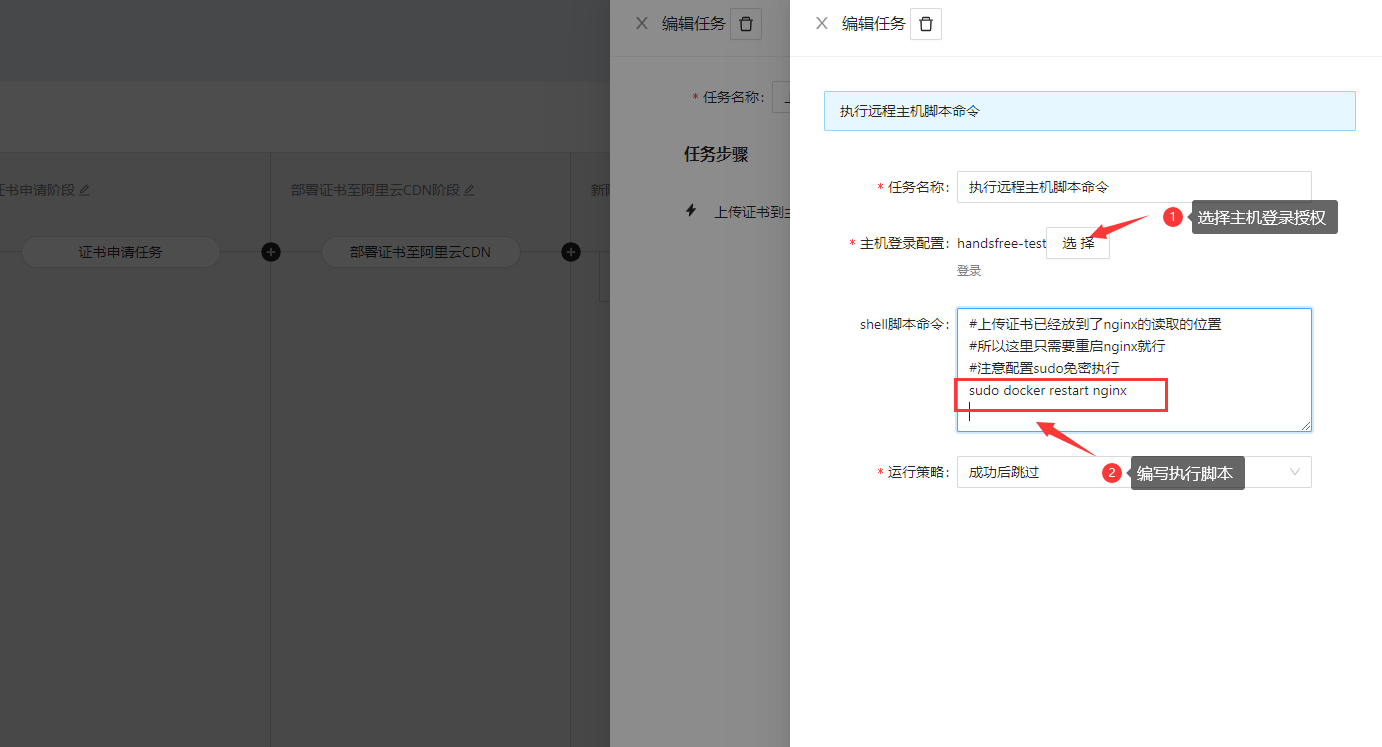The width and height of the screenshot is (1382, 747).
Task: Click plus icon after 部署证书至阿里云CDN task
Action: [570, 252]
